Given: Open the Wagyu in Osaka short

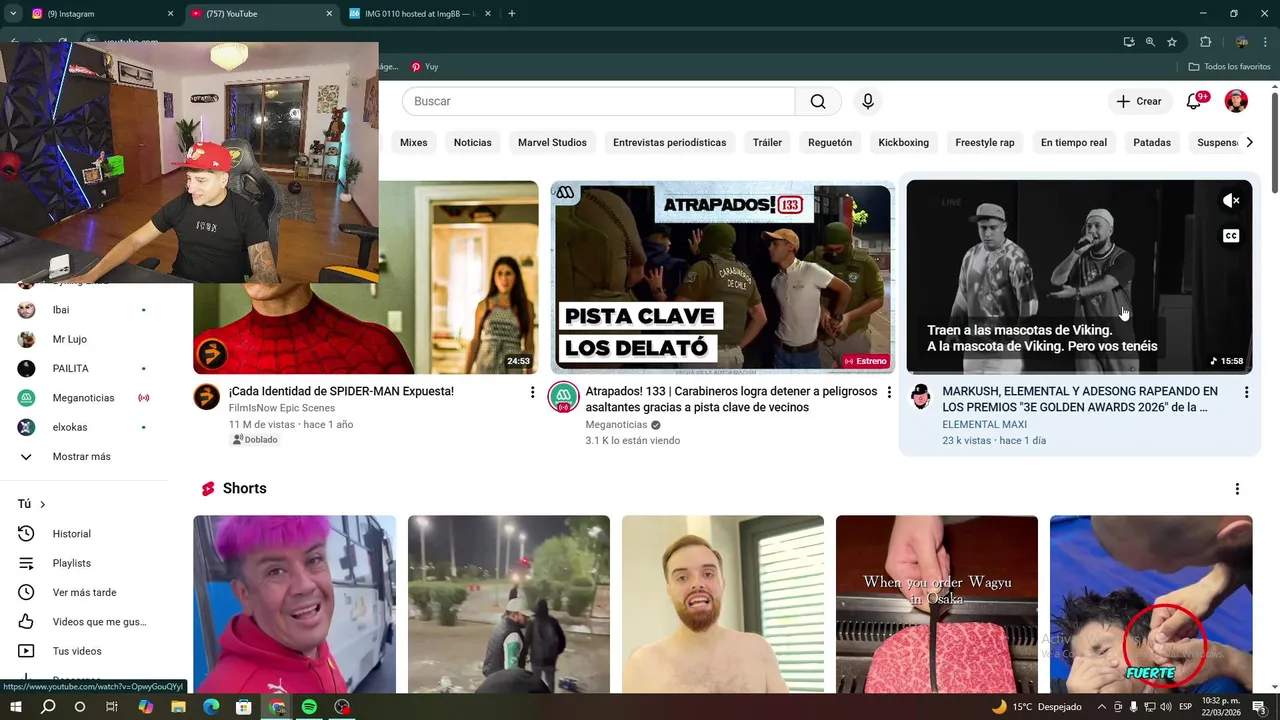Looking at the screenshot, I should 937,604.
